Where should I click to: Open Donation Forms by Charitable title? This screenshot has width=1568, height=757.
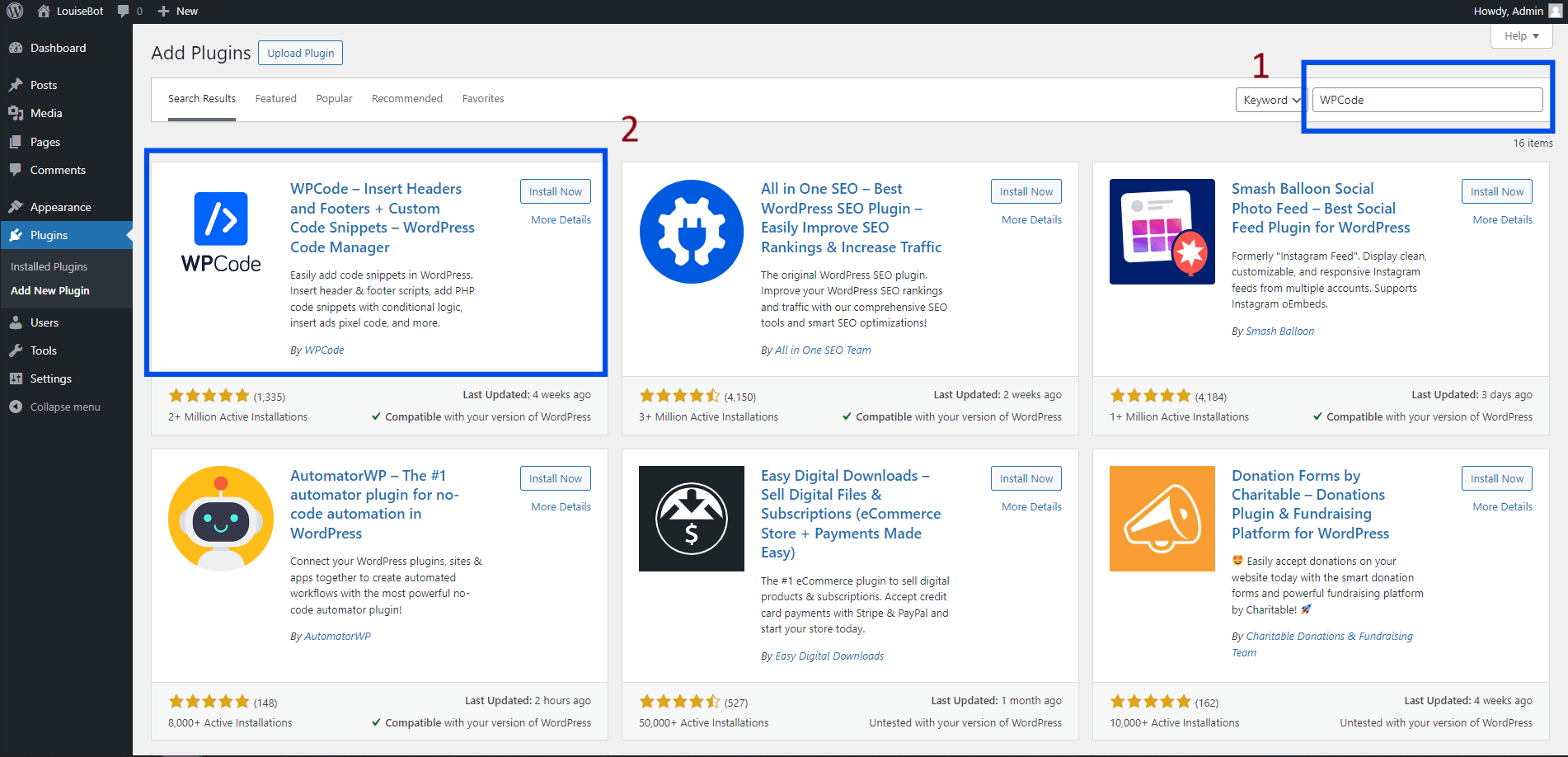point(1310,505)
